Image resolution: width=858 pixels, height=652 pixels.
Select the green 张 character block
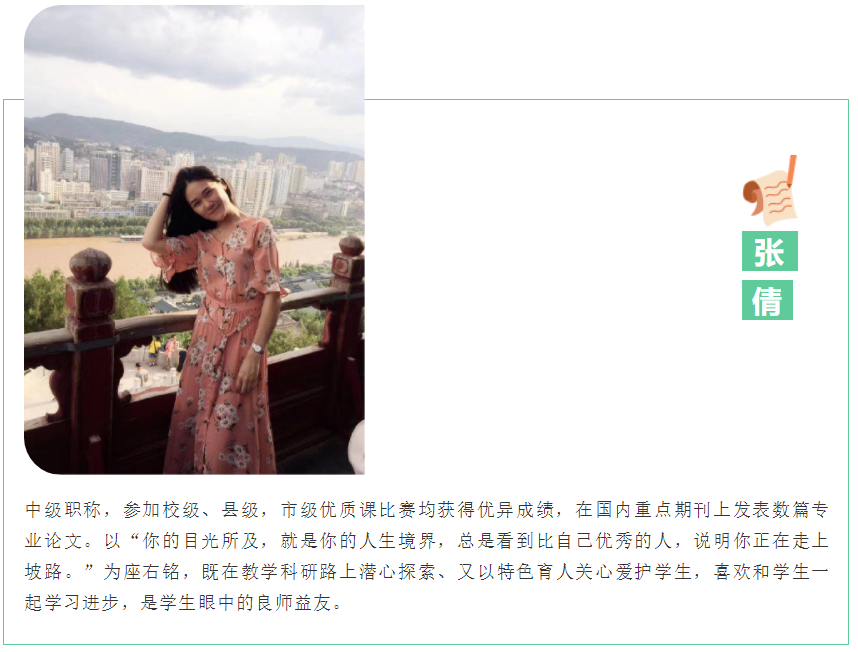pos(770,251)
